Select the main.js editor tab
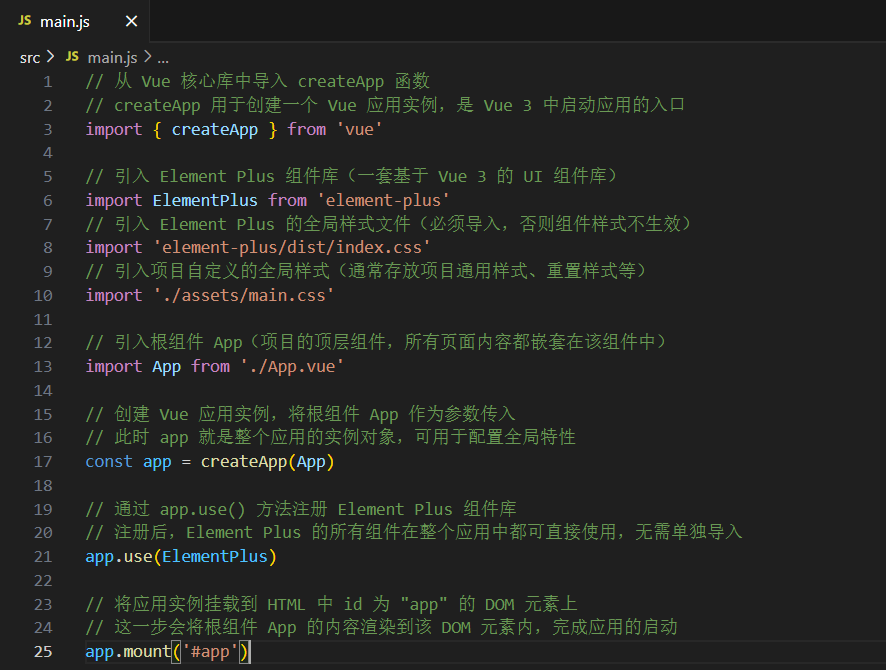Viewport: 886px width, 670px height. pos(75,21)
